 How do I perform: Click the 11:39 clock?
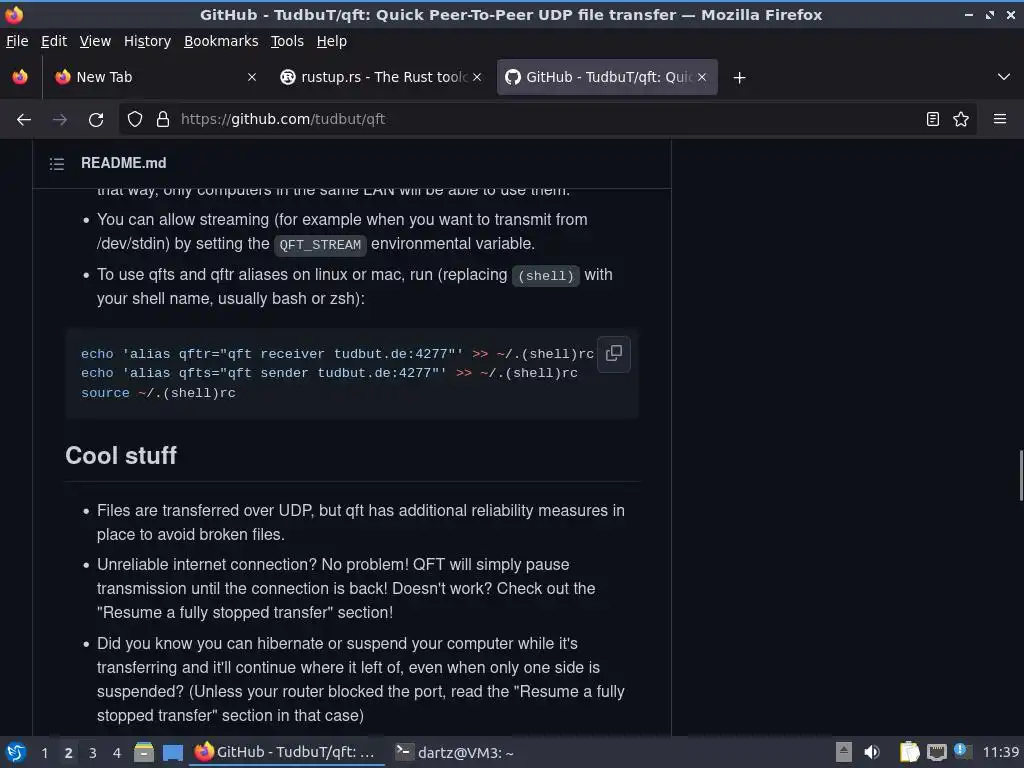[1000, 752]
